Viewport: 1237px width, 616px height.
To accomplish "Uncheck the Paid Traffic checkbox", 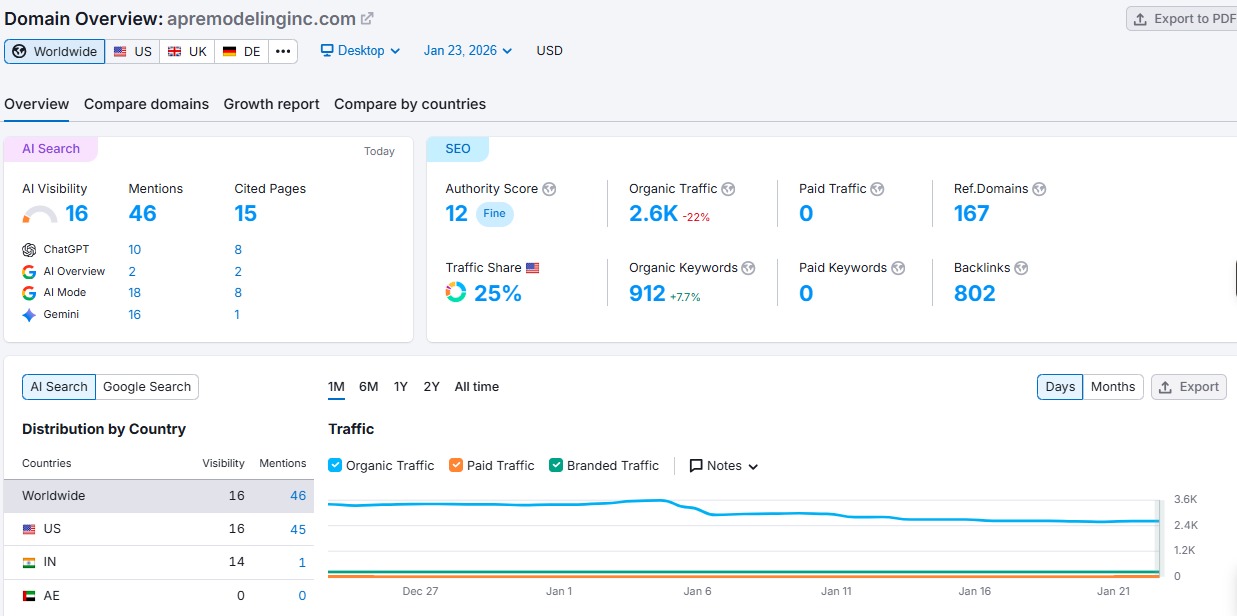I will 455,465.
